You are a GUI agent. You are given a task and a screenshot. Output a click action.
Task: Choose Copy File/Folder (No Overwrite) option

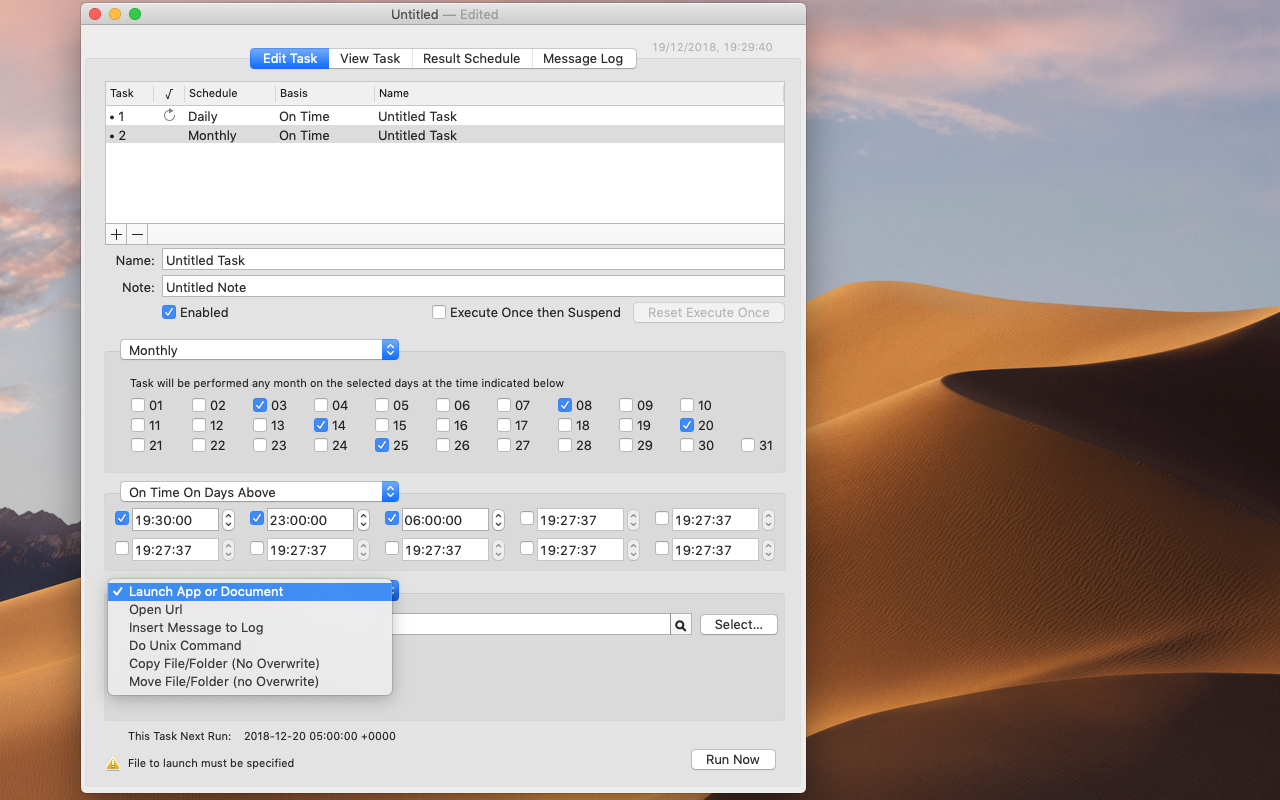click(x=250, y=663)
